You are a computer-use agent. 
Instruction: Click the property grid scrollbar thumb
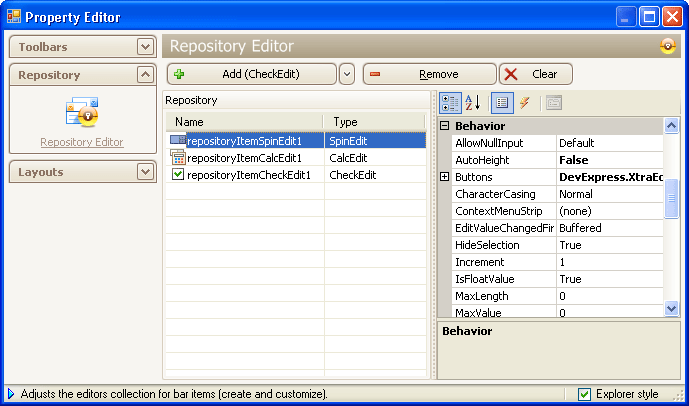pos(671,198)
